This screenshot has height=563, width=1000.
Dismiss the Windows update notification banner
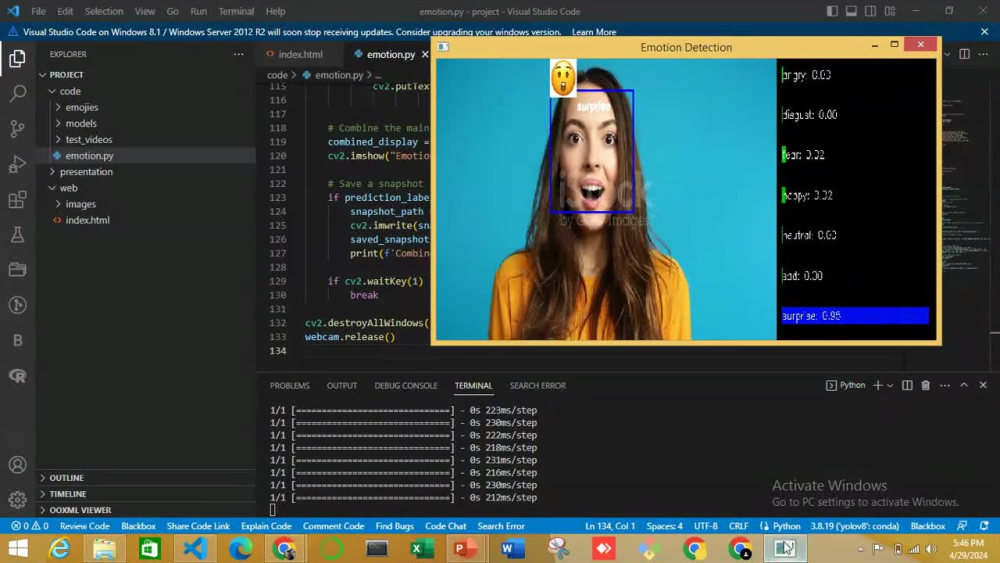(984, 31)
